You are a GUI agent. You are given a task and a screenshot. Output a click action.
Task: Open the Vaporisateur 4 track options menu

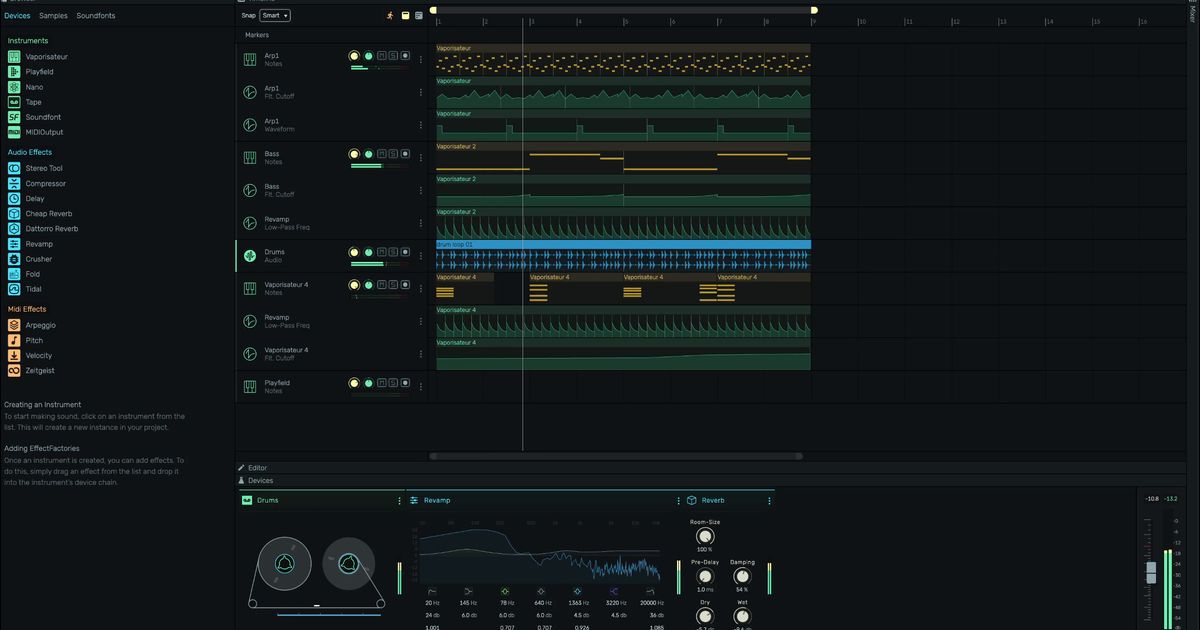[420, 289]
